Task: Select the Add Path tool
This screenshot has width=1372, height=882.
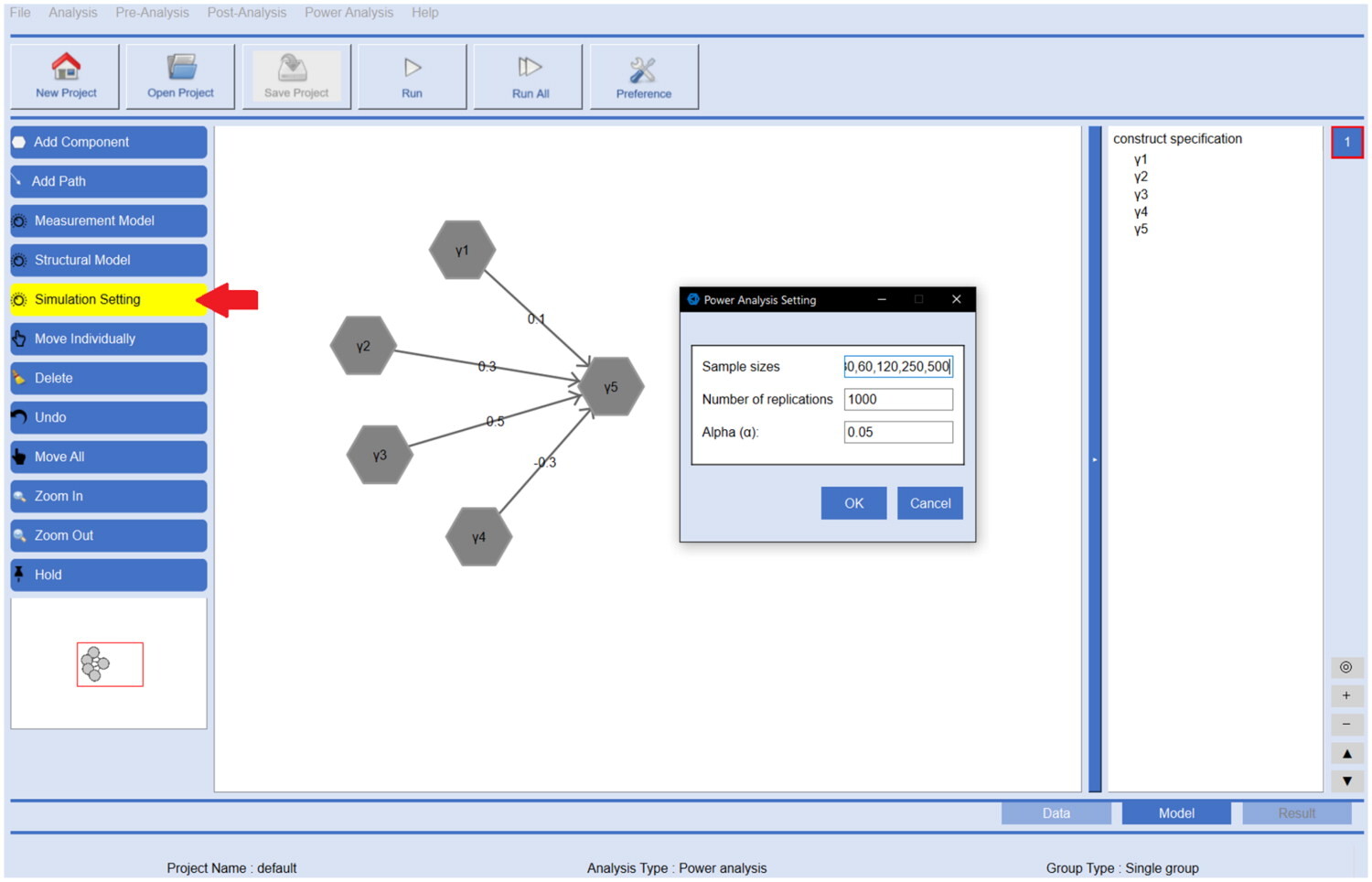Action: click(x=109, y=181)
